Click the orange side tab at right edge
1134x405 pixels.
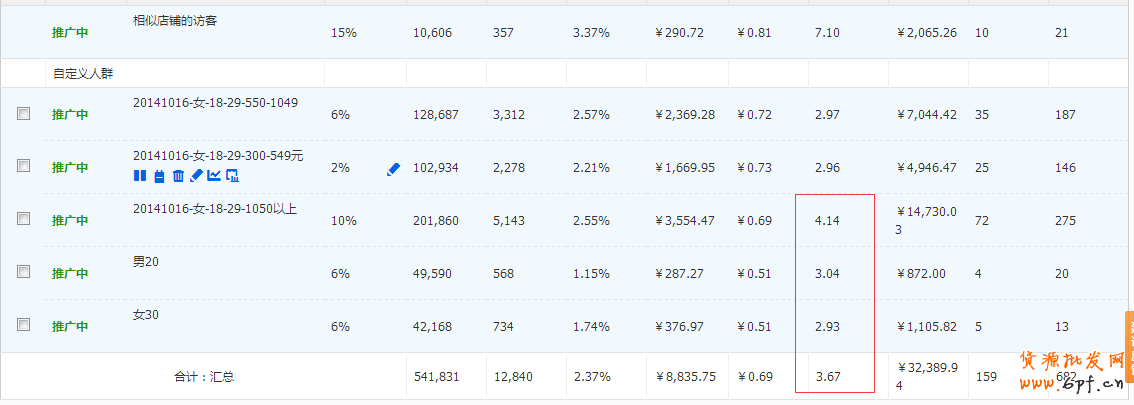(1129, 340)
